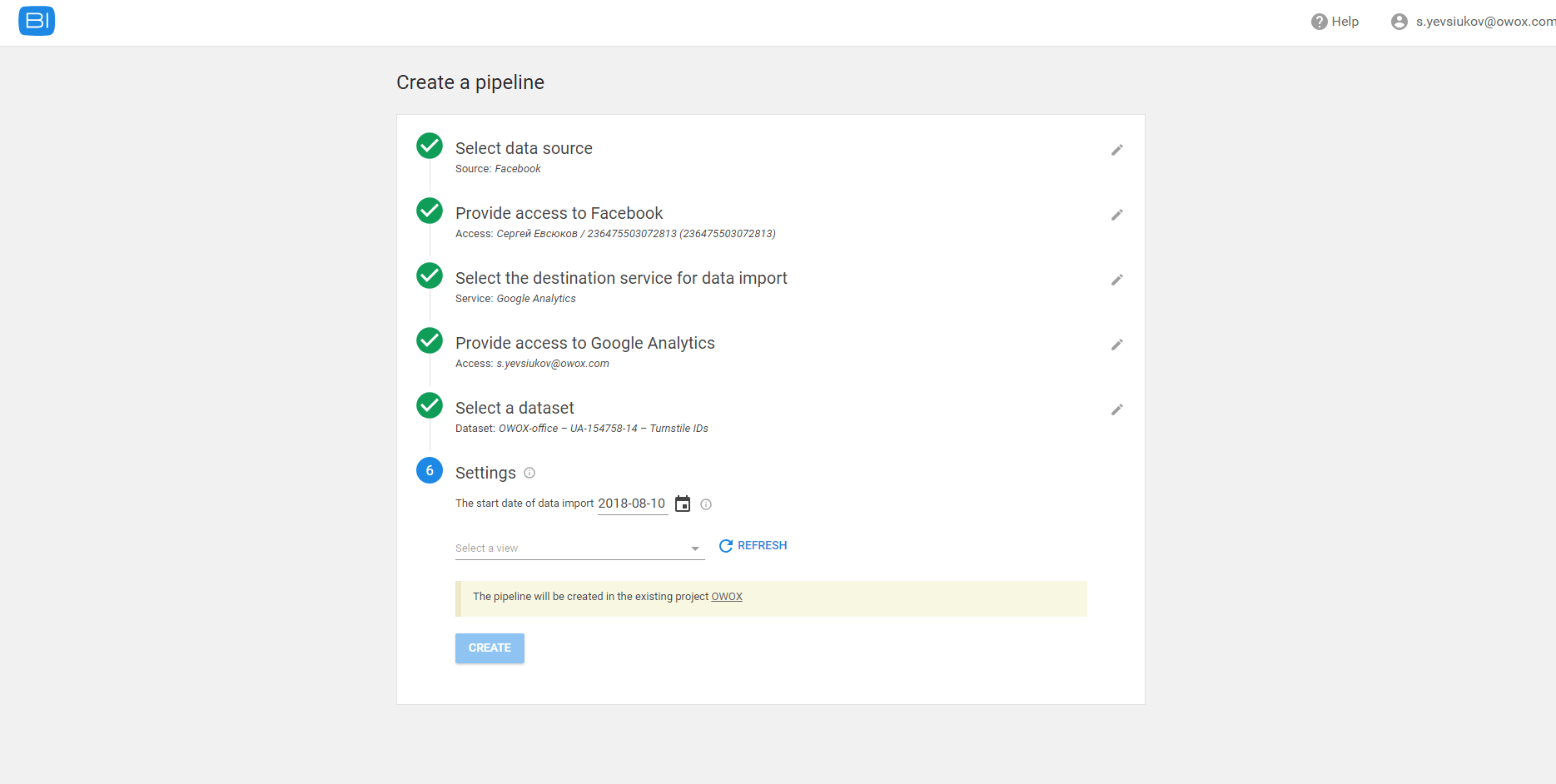Click the OWOX BI logo icon
This screenshot has height=784, width=1556.
pyautogui.click(x=37, y=21)
